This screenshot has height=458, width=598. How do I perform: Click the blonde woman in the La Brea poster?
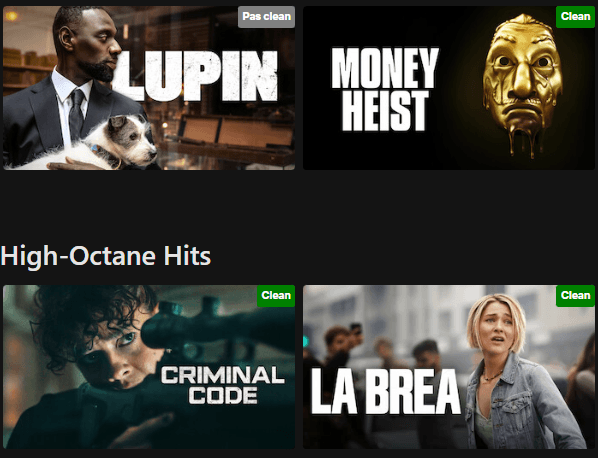[522, 372]
